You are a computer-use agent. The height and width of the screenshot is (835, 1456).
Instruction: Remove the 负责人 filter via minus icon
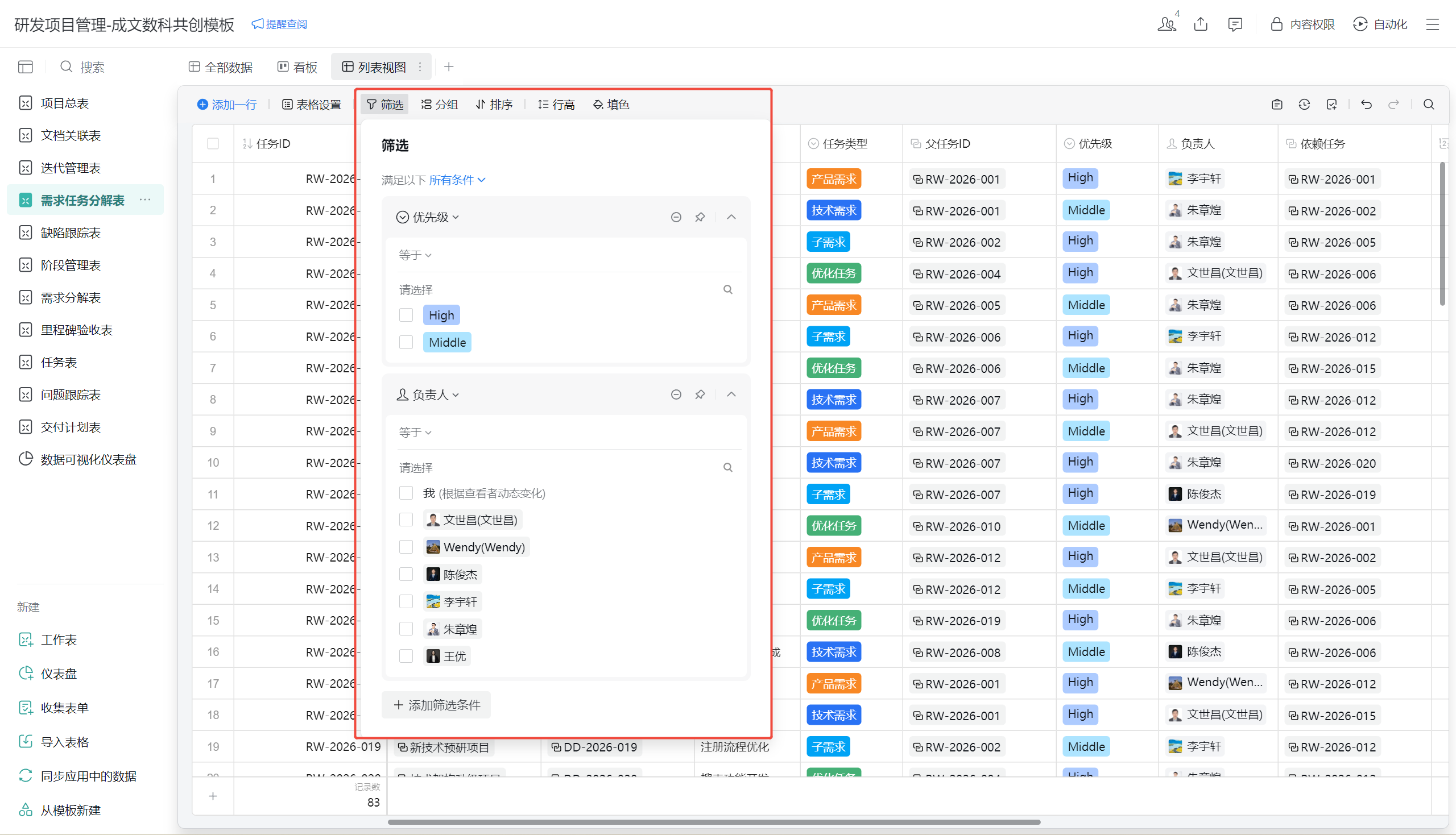[x=676, y=394]
